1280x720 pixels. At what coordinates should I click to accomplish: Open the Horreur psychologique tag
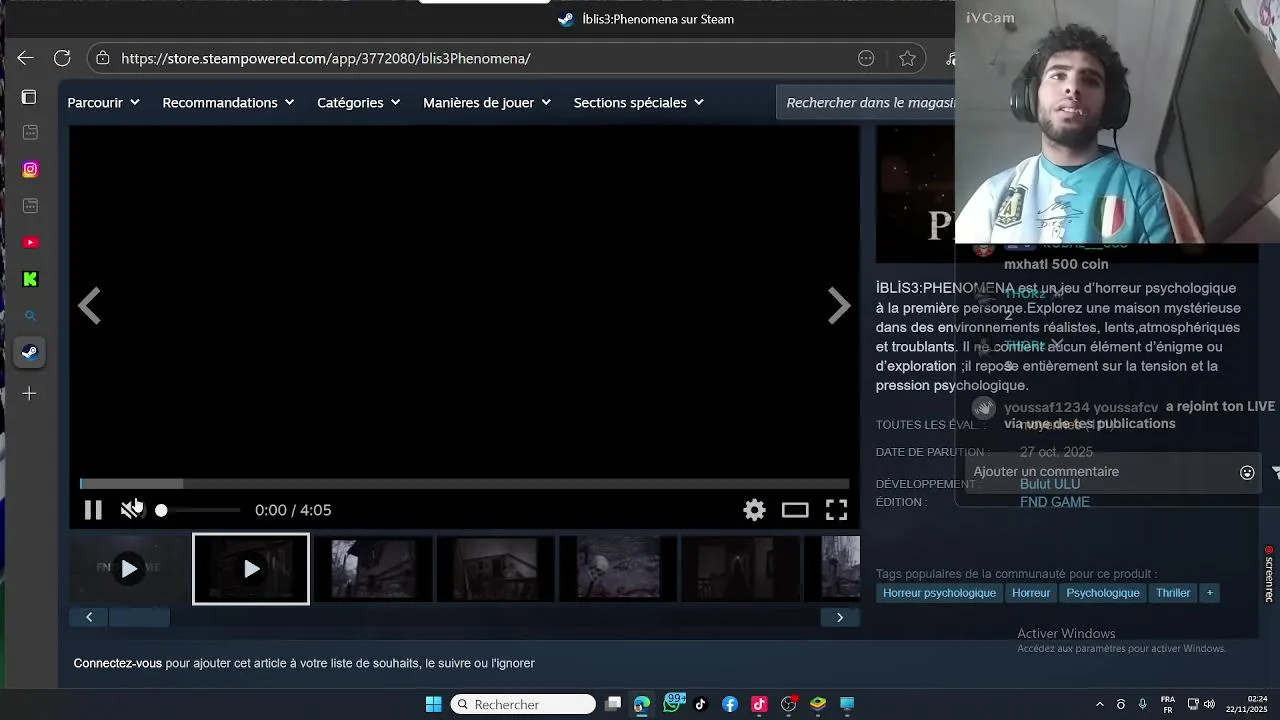(939, 593)
